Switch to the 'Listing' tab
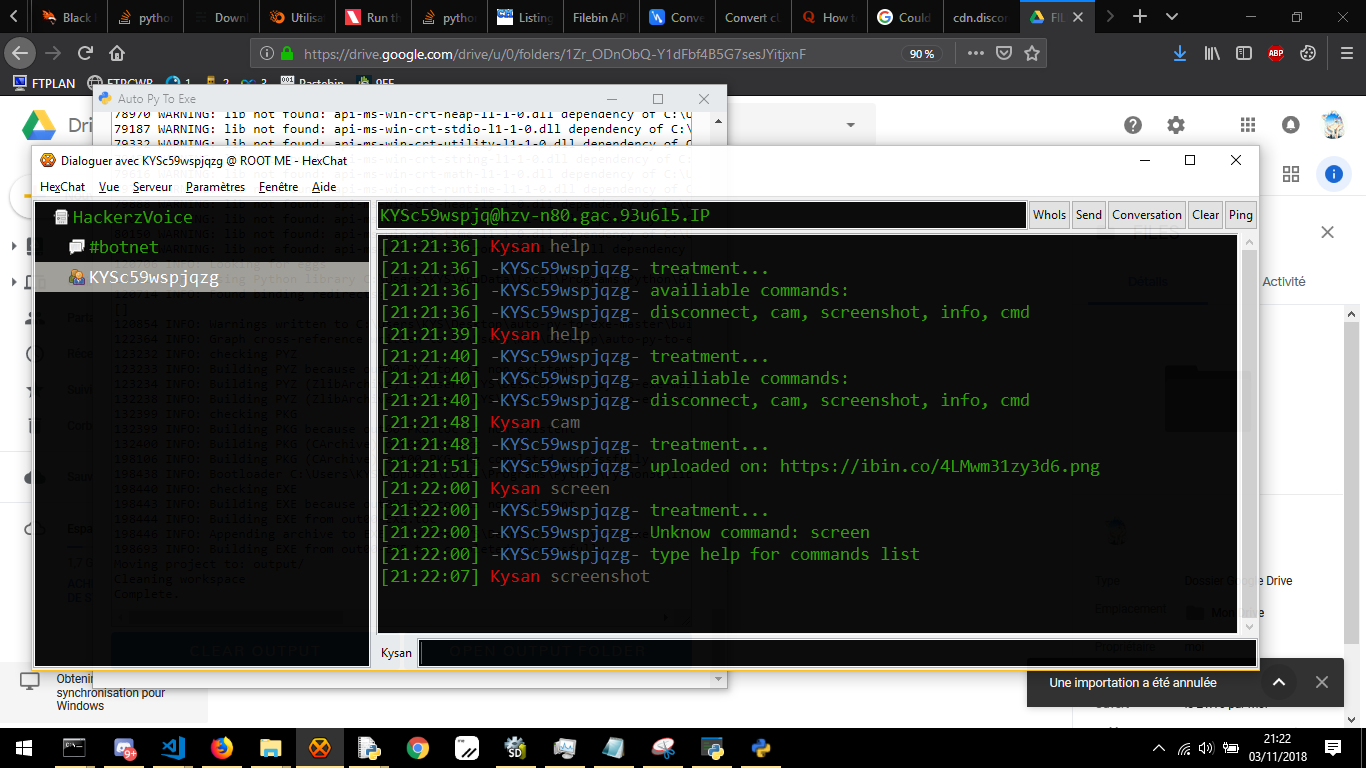1366x768 pixels. click(x=526, y=17)
